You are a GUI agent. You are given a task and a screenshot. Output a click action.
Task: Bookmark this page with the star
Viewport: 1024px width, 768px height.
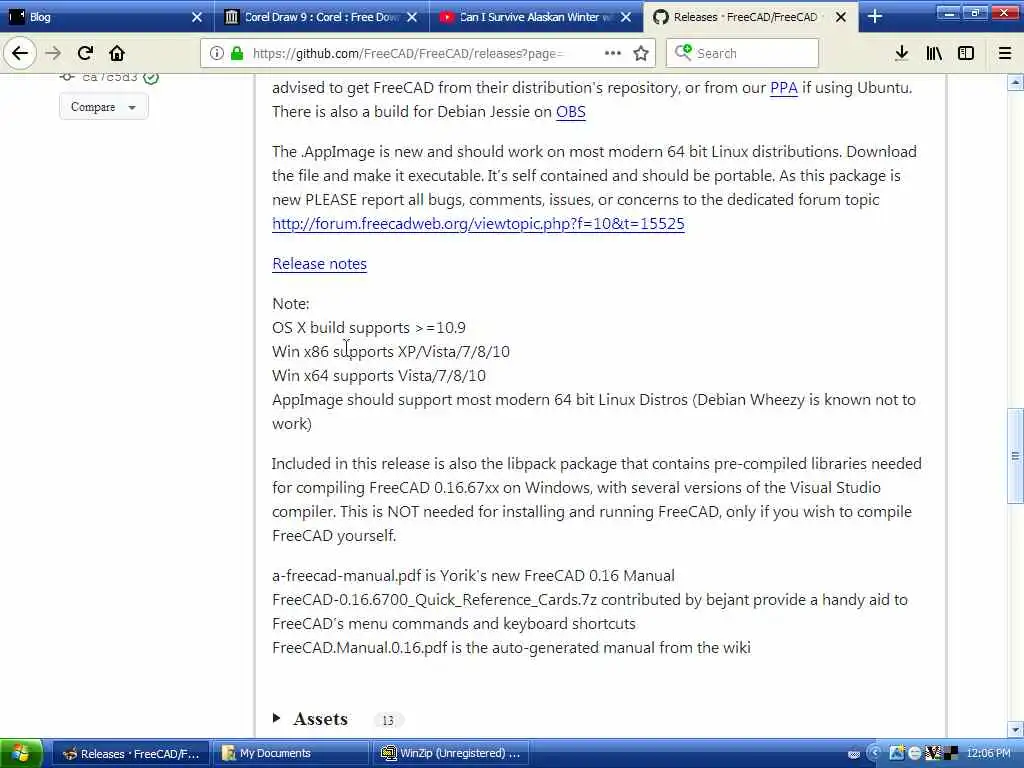[641, 54]
